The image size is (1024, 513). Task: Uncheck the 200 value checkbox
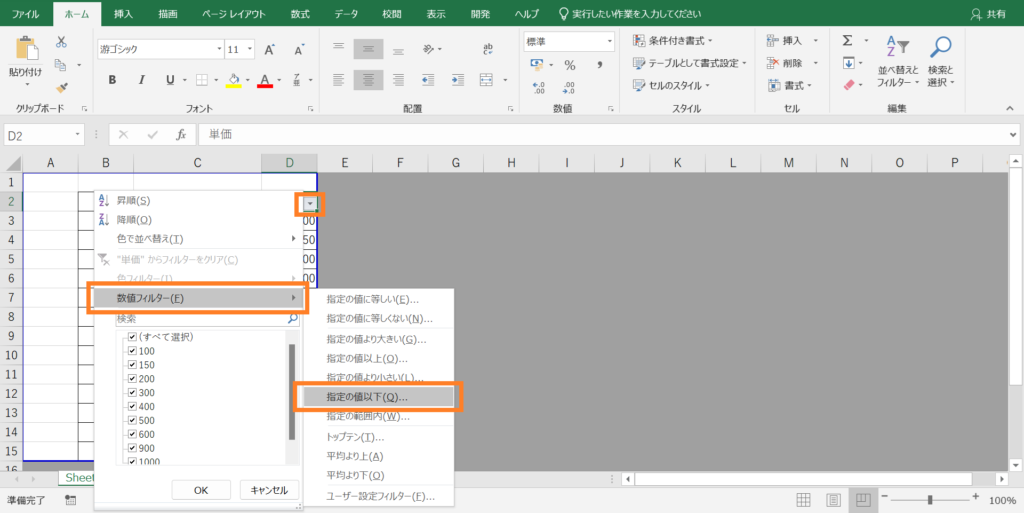133,379
